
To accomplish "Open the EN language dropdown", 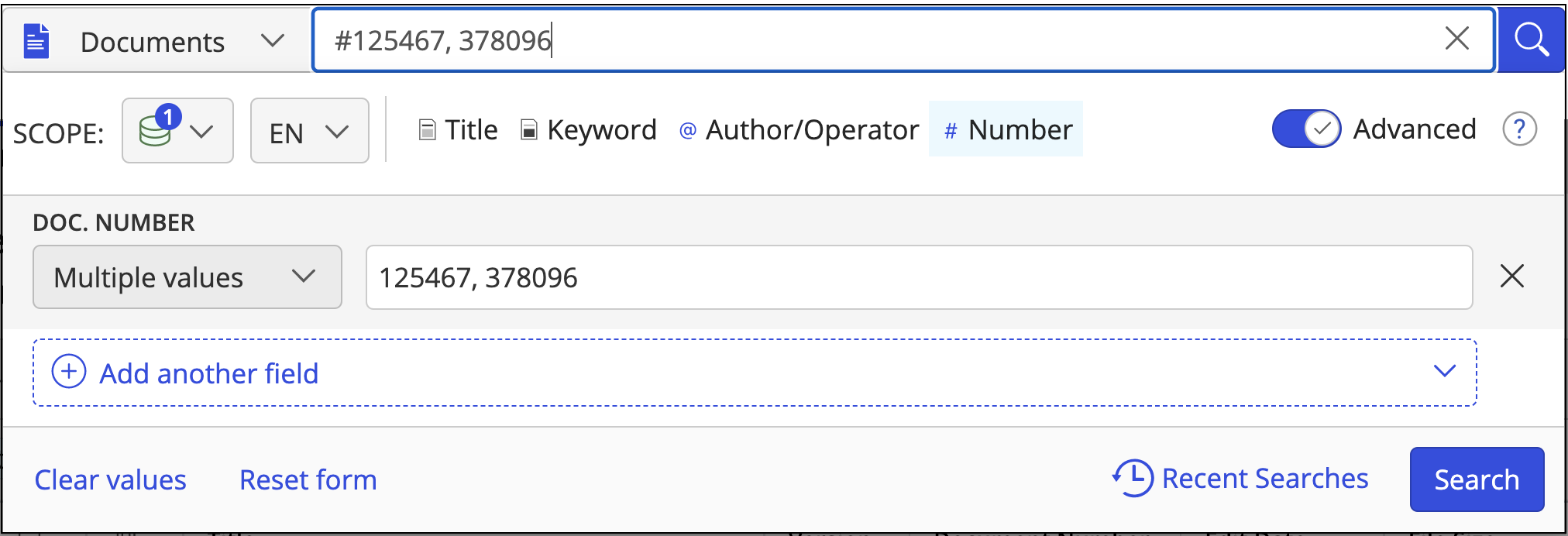I will pyautogui.click(x=309, y=131).
